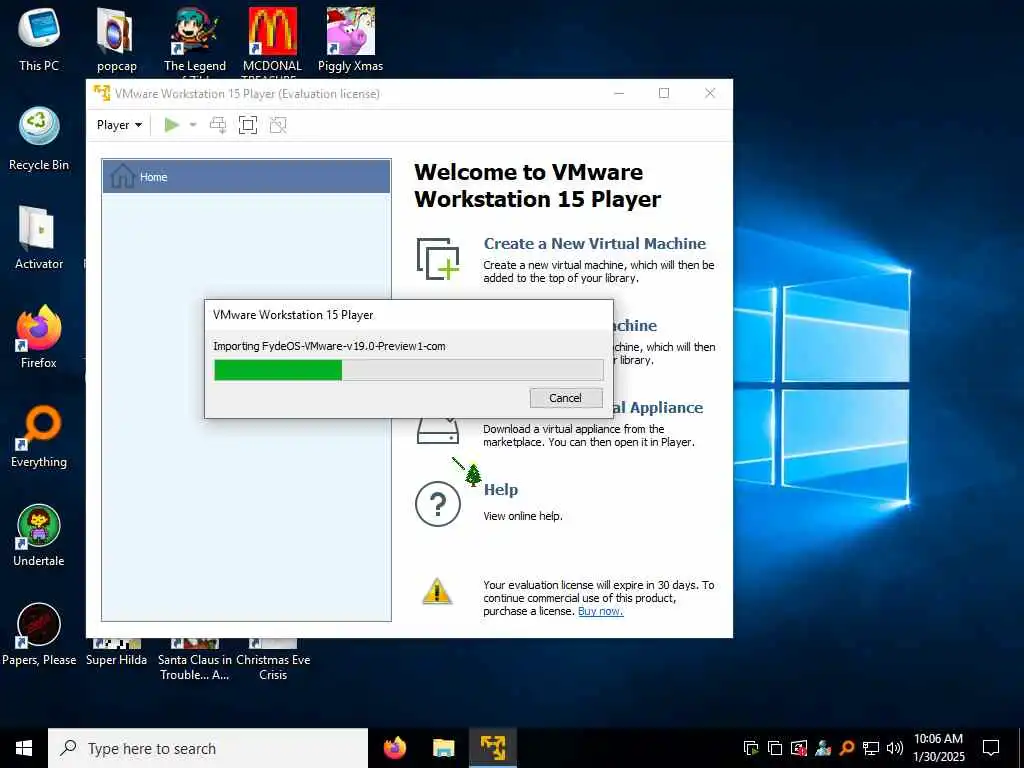
Task: Click the VMware title bar logo icon
Action: (x=102, y=93)
